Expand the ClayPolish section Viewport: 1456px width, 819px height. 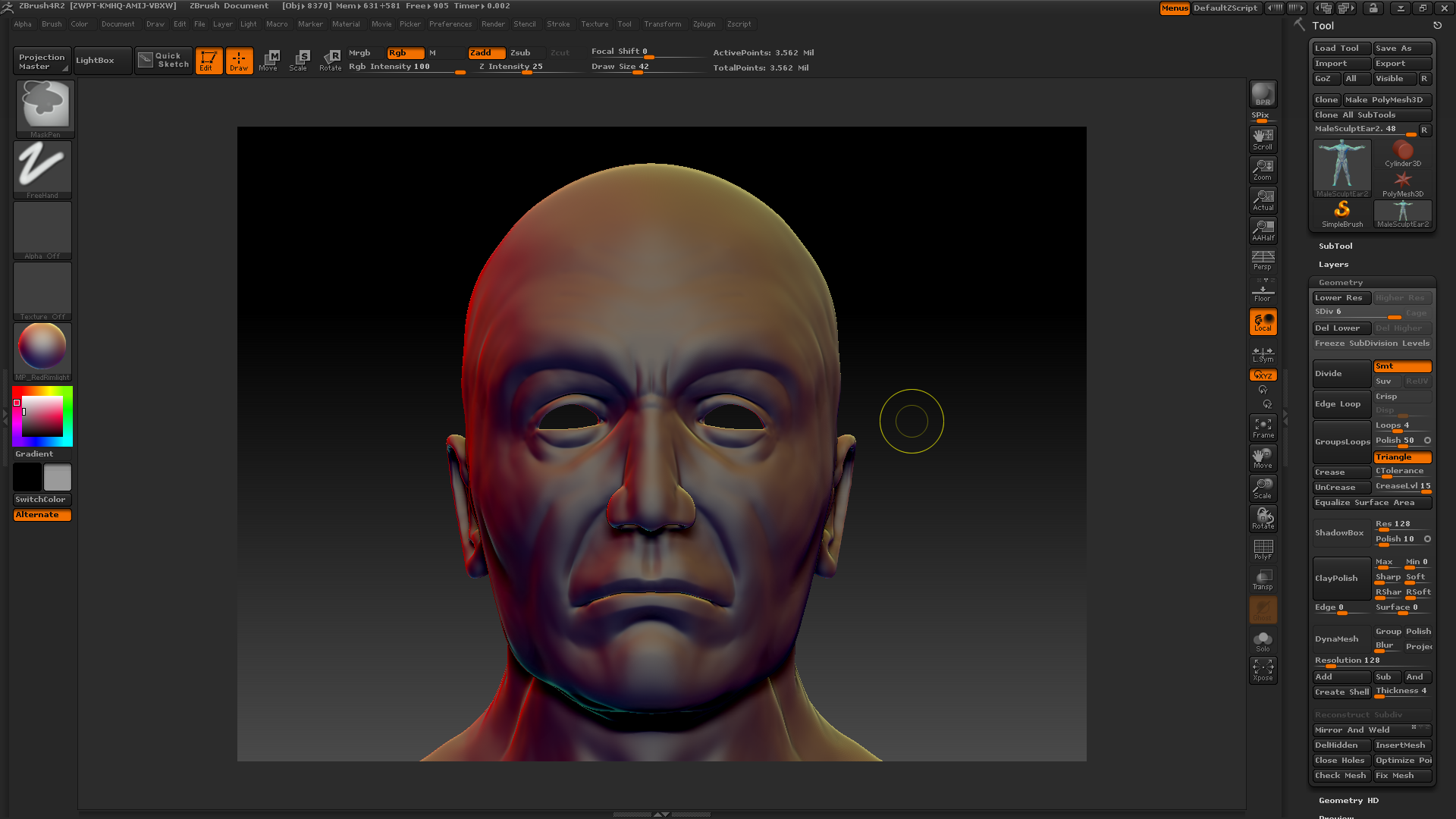coord(1341,579)
